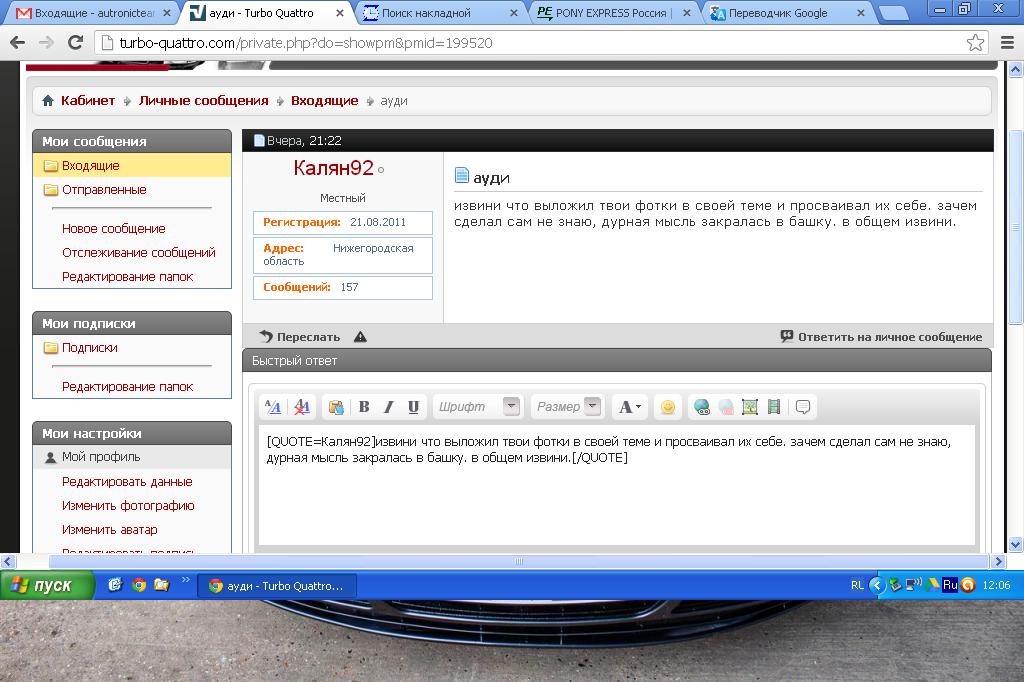Click the report message warning icon

360,337
